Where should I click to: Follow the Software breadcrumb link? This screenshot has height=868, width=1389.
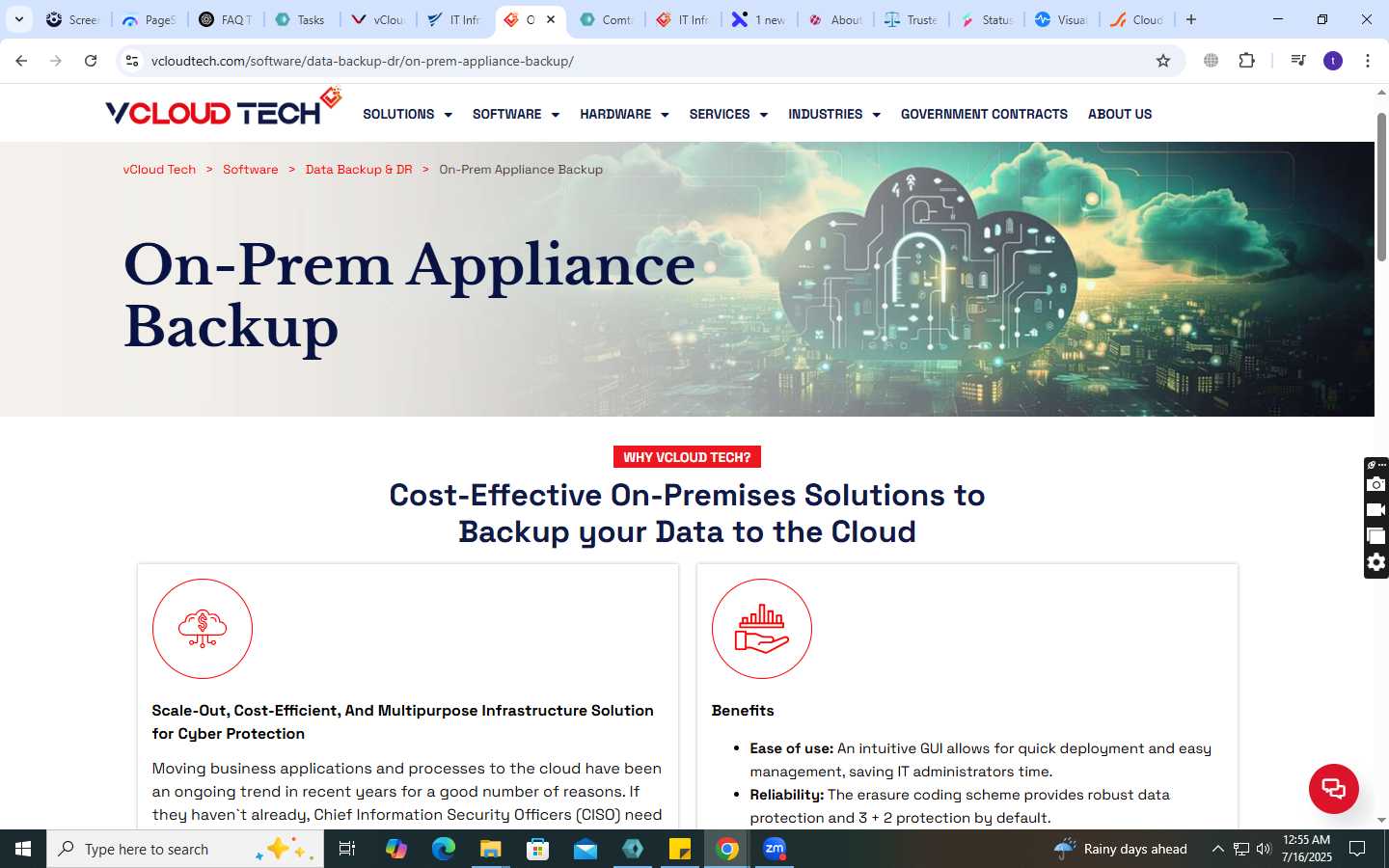tap(250, 169)
